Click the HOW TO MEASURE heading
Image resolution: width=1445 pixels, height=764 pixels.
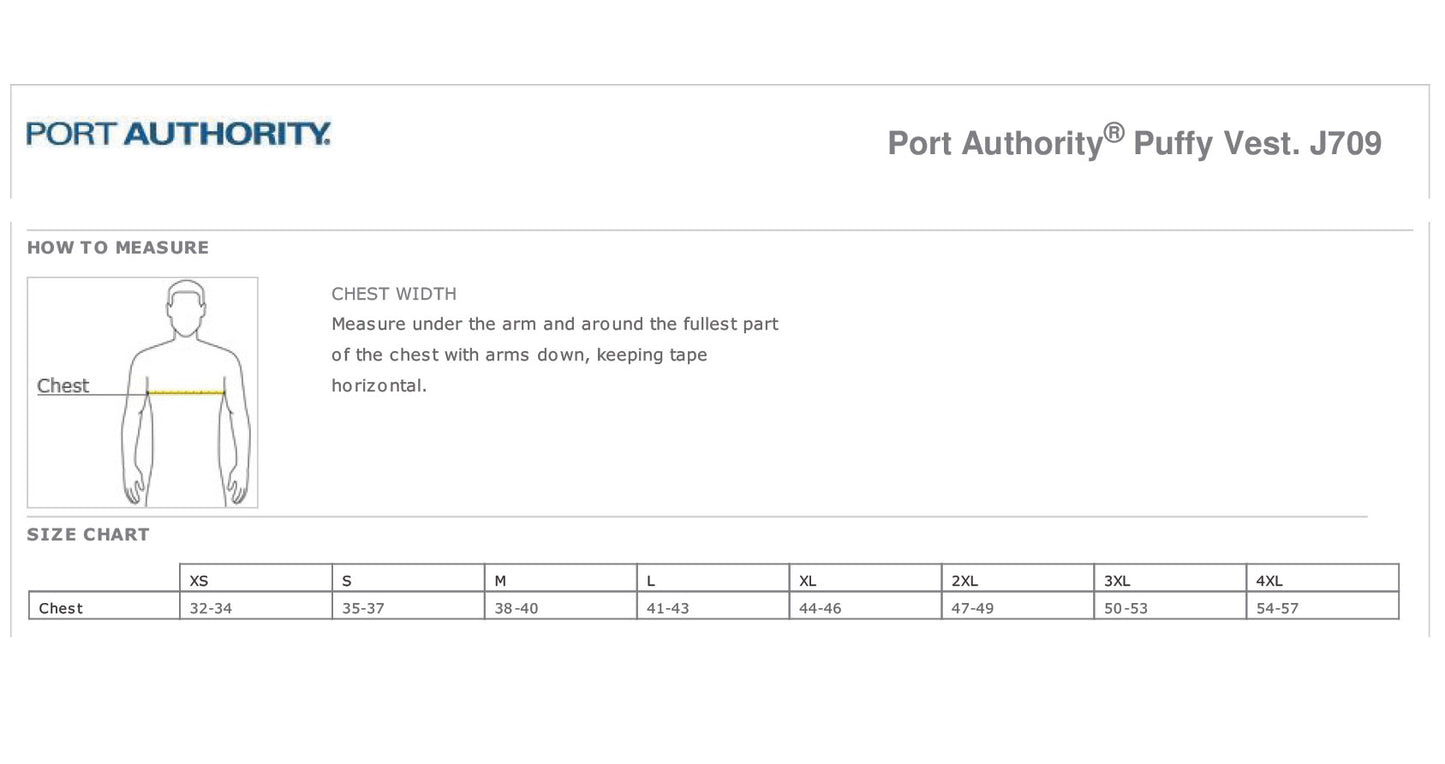coord(118,248)
